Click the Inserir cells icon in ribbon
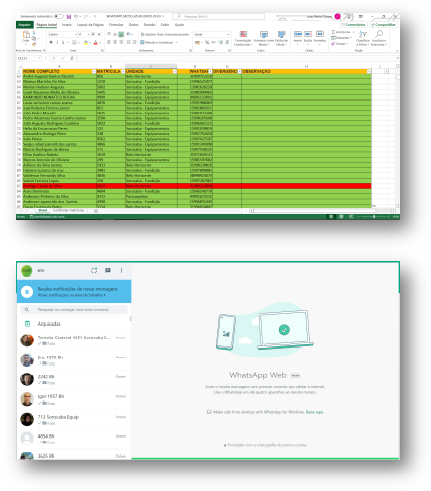 [x=298, y=34]
